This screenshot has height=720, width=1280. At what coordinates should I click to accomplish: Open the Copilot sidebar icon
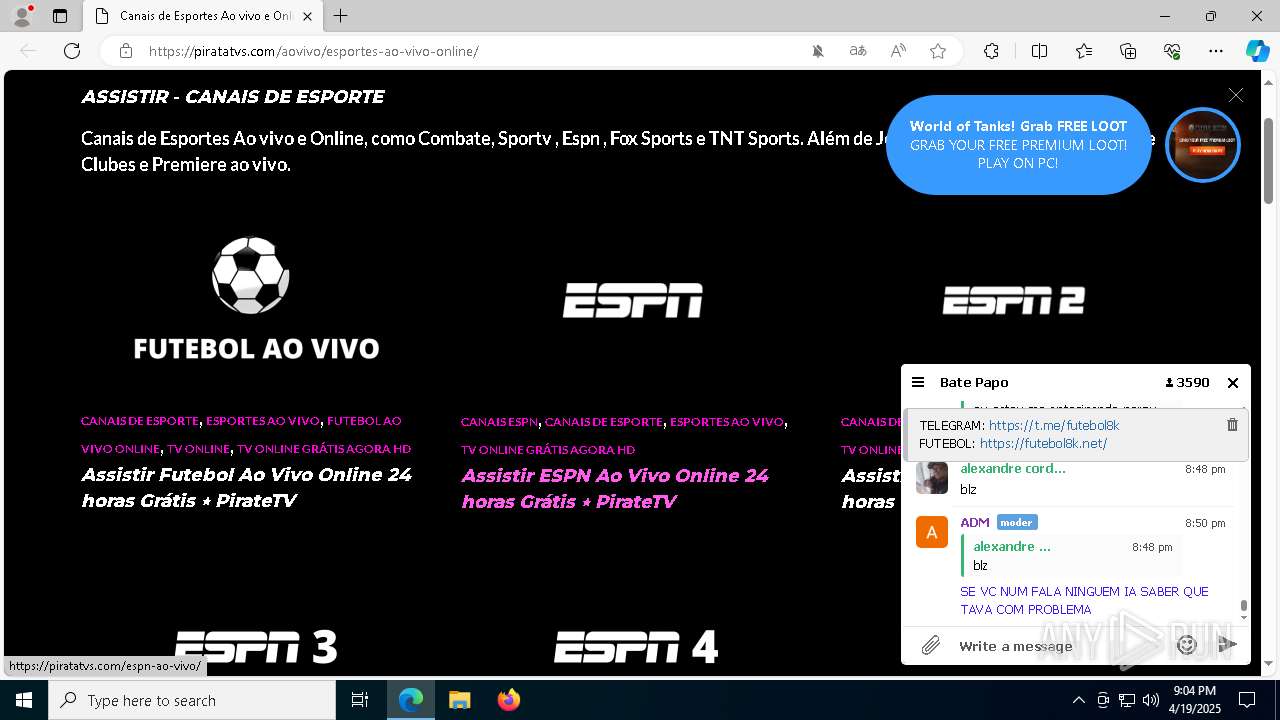point(1257,51)
